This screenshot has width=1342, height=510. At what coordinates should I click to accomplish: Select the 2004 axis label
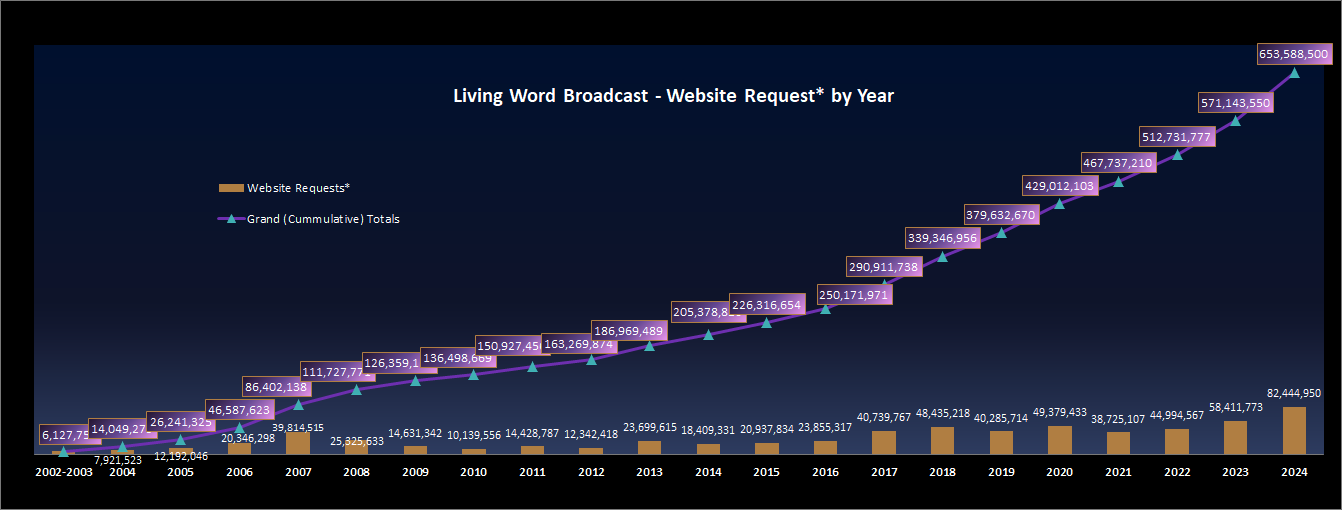[x=122, y=471]
